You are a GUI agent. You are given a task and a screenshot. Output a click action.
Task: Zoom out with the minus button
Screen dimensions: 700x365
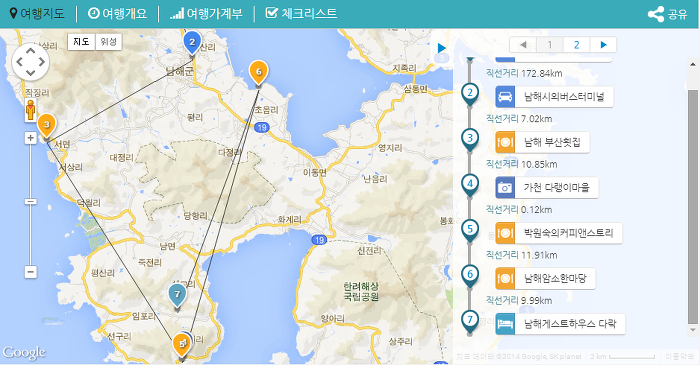[30, 272]
